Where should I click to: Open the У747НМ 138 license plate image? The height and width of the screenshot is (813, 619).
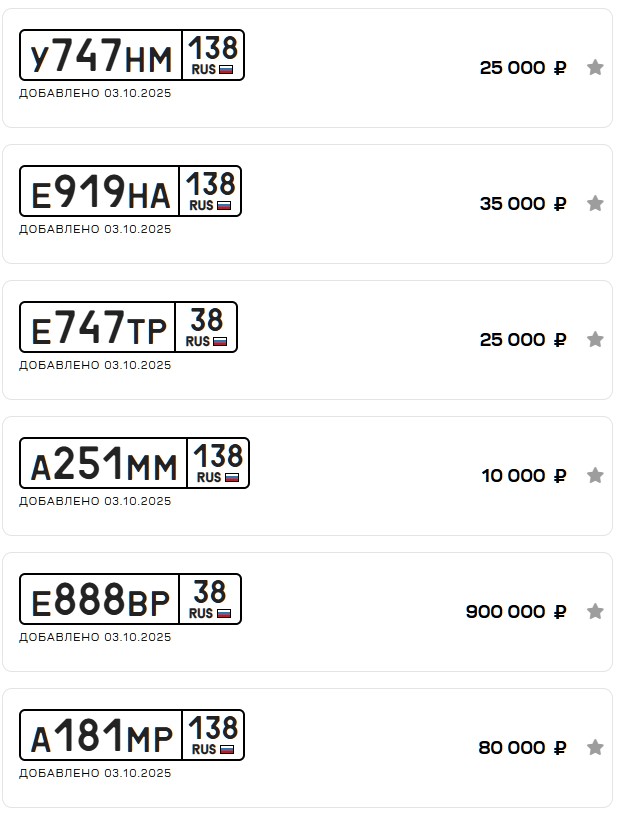click(x=131, y=55)
